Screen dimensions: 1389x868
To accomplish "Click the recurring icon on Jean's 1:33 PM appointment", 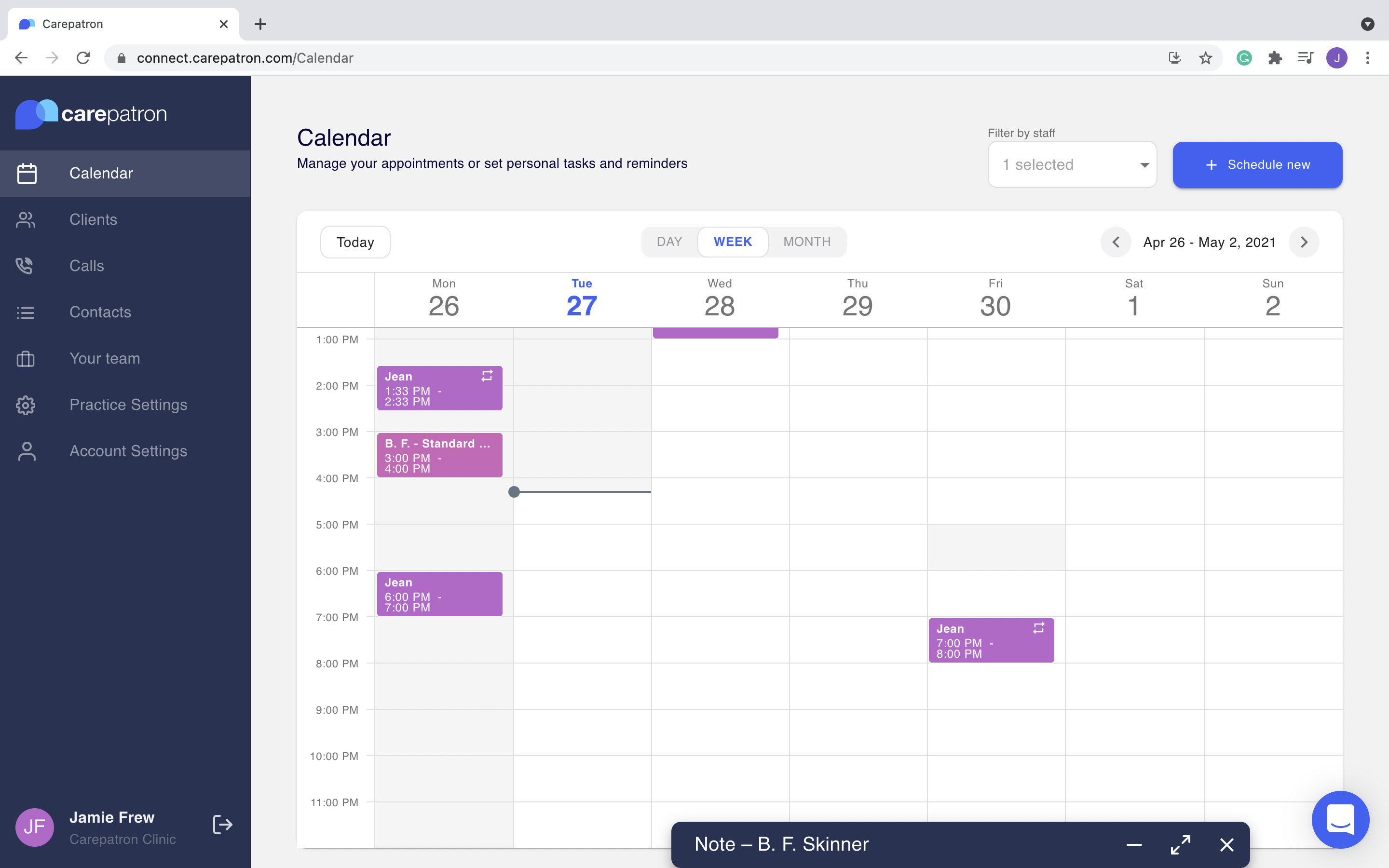I will [487, 376].
